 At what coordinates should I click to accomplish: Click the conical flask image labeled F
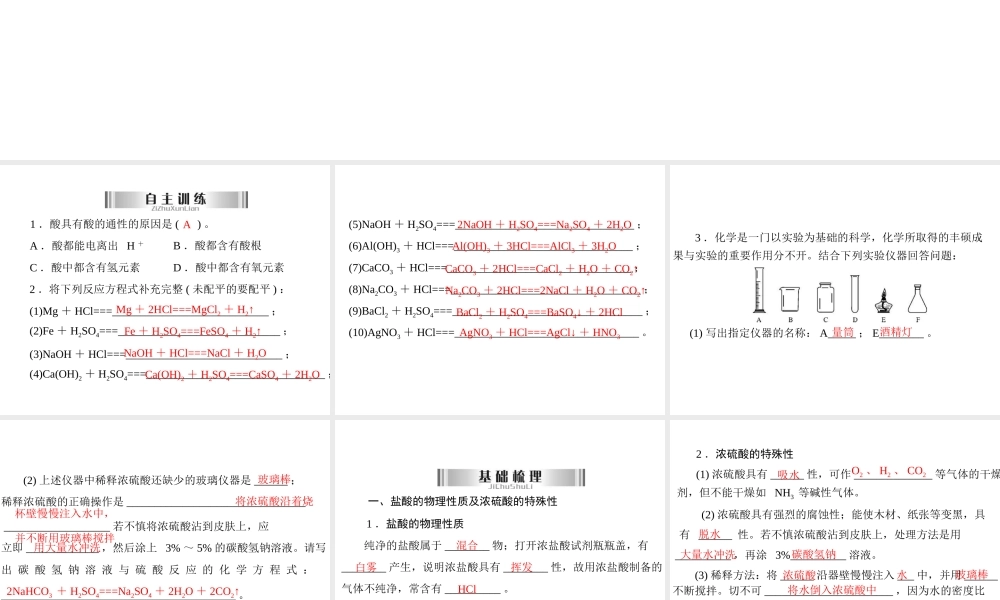[918, 299]
